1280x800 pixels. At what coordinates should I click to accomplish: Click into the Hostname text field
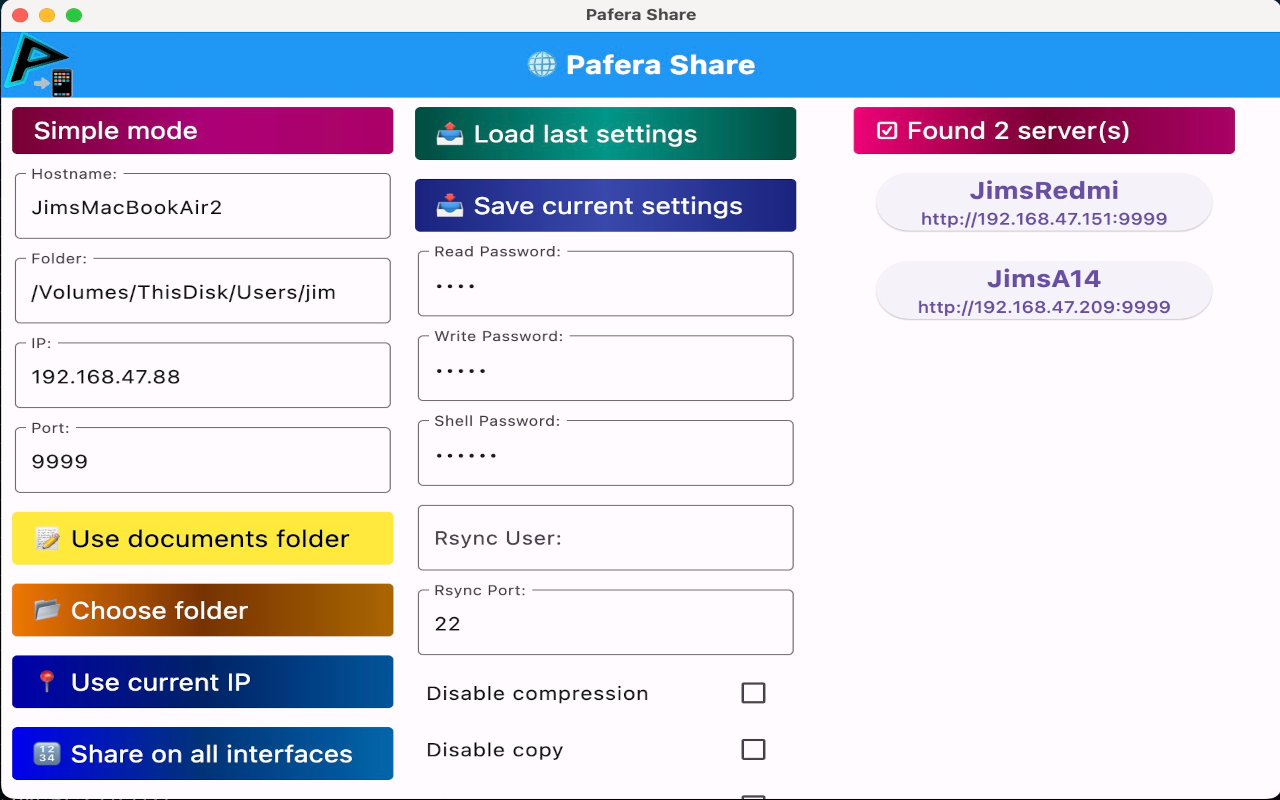(x=202, y=208)
